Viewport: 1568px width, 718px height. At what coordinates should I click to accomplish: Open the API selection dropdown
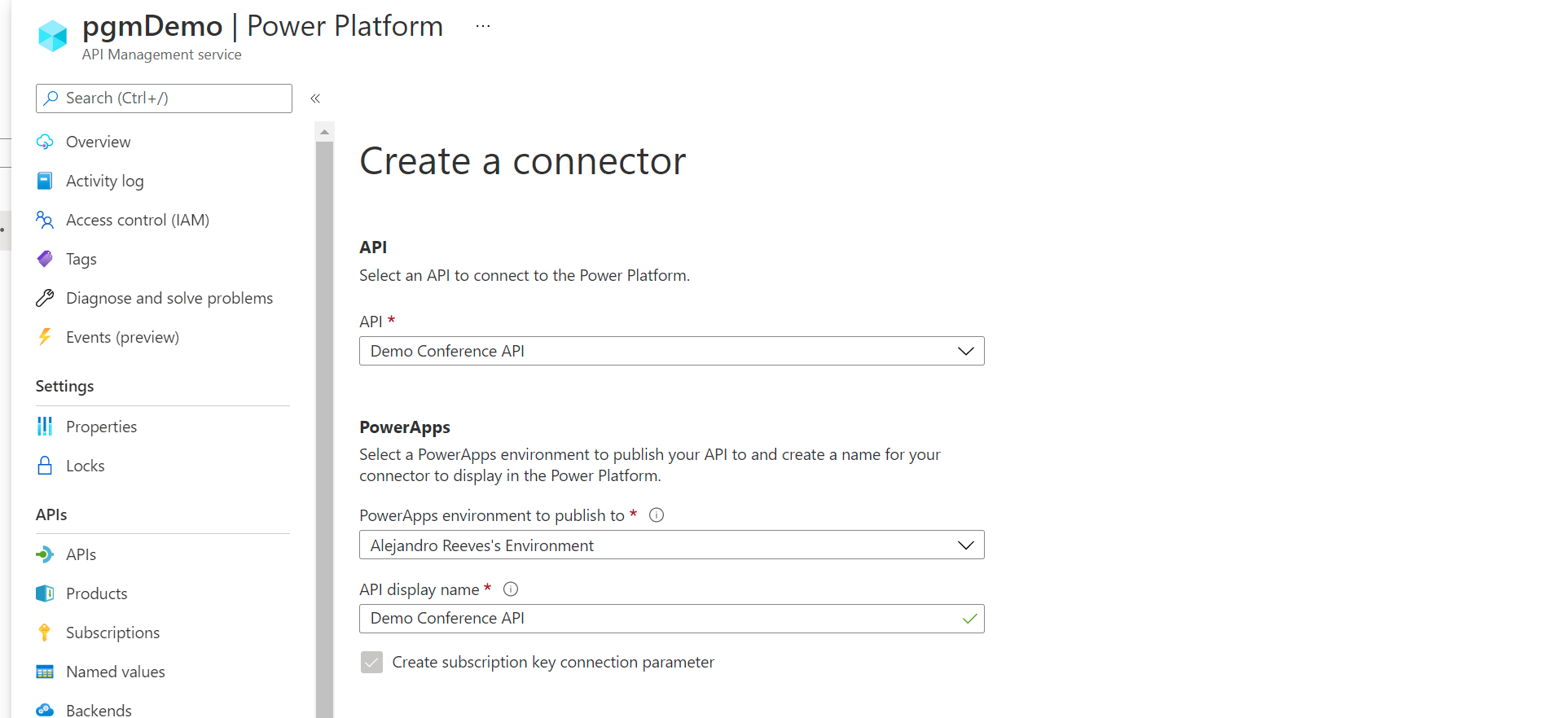pyautogui.click(x=671, y=351)
